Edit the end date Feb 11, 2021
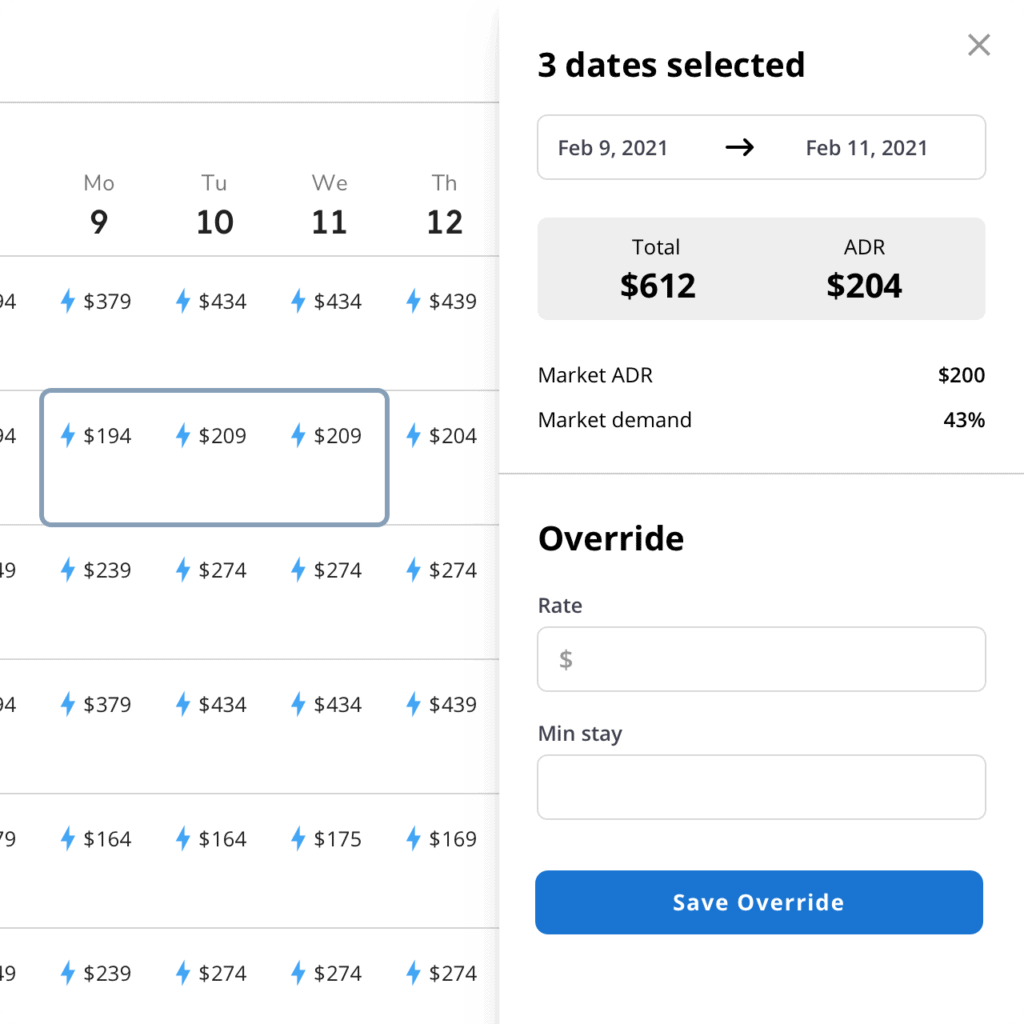Viewport: 1024px width, 1024px height. click(866, 148)
